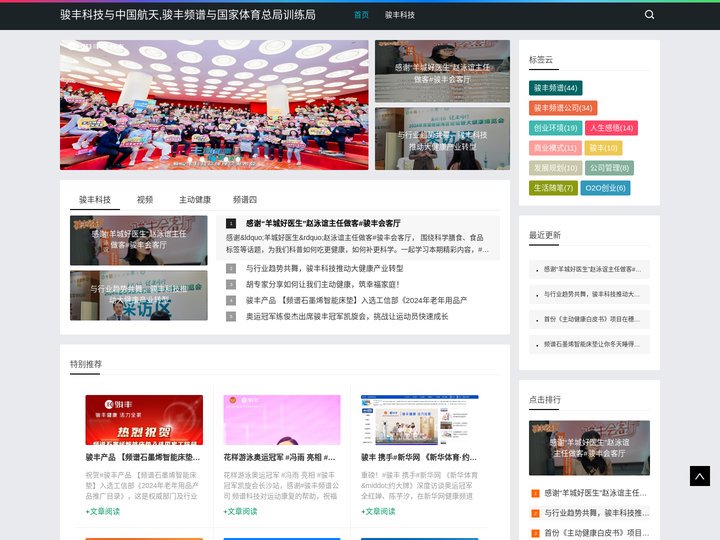Click +文章阅读 under 新华网 card

click(x=378, y=511)
